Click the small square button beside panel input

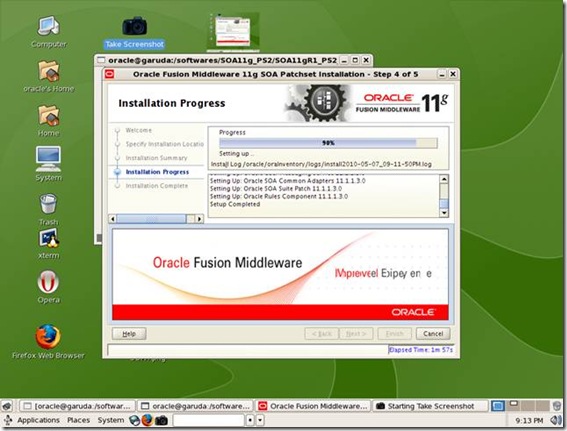coord(250,420)
